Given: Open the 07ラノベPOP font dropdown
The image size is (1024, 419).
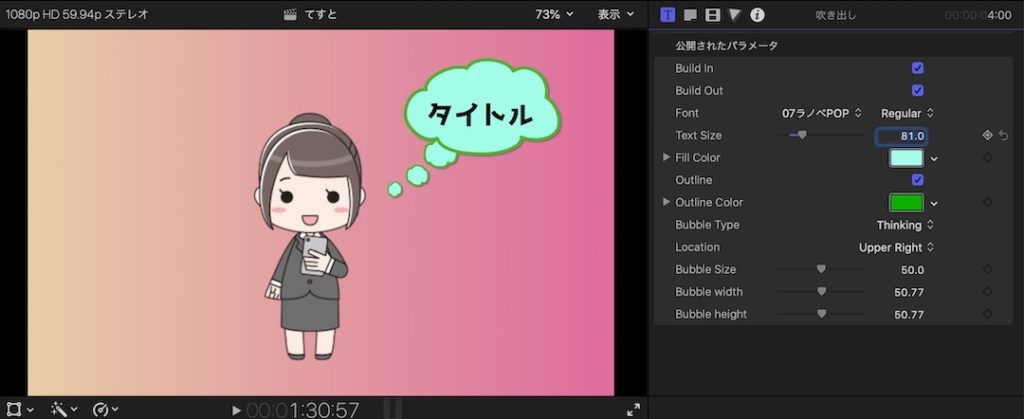Looking at the screenshot, I should click(822, 113).
